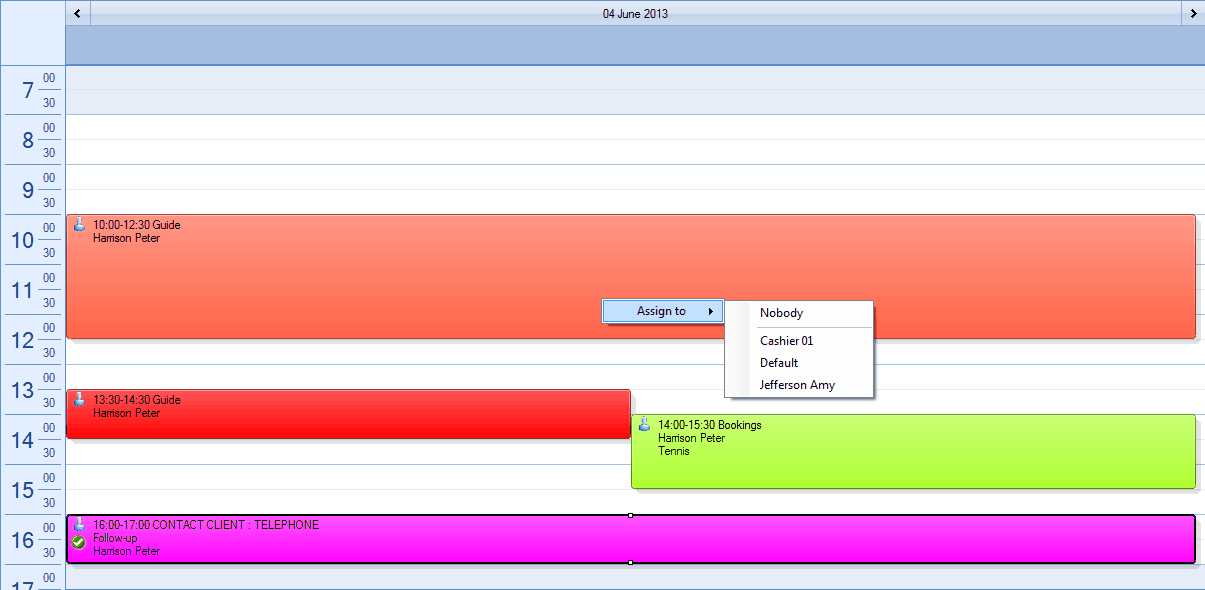The image size is (1205, 590).
Task: Assign appointment to Jefferson Amy
Action: click(x=797, y=385)
